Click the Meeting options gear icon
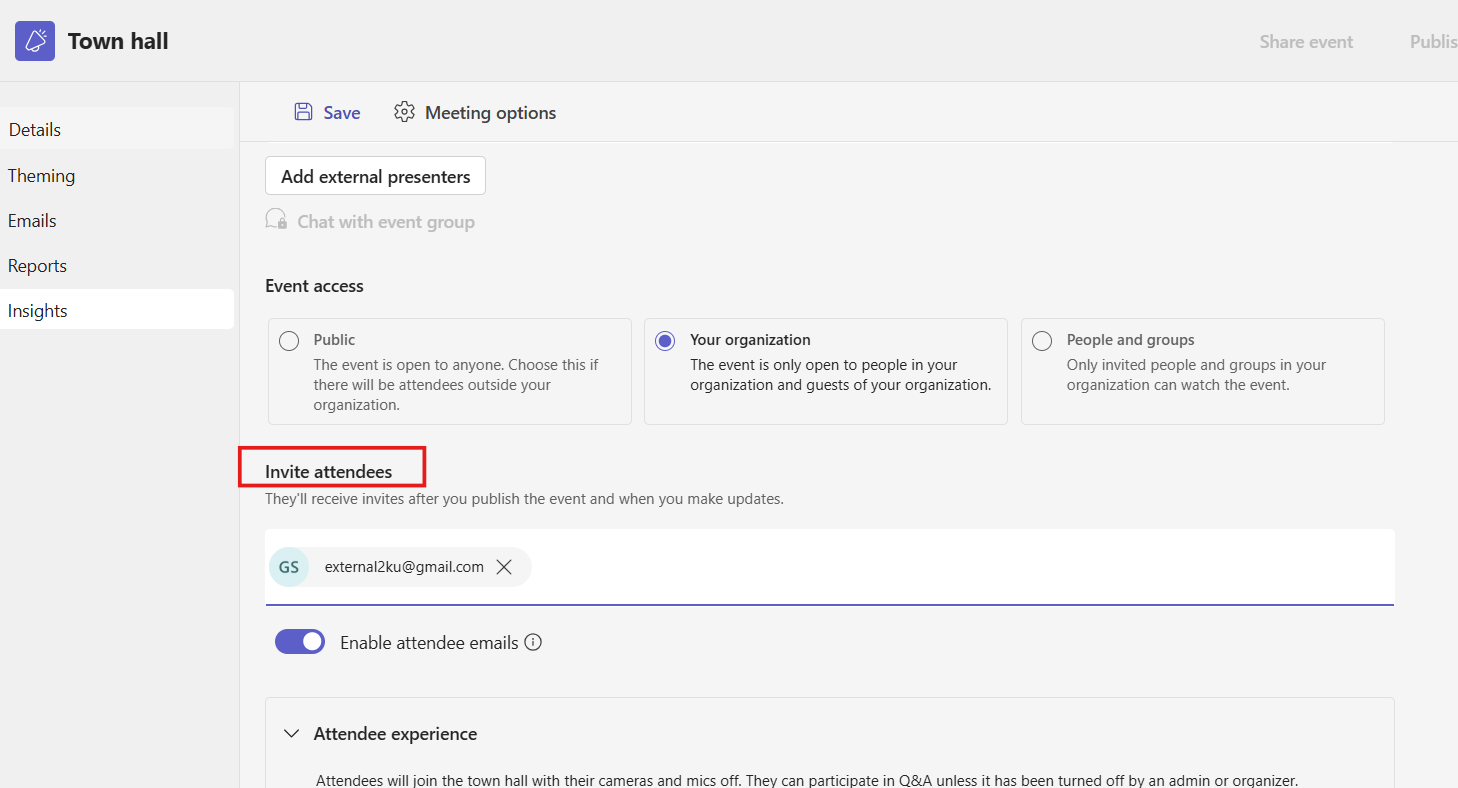 tap(404, 112)
